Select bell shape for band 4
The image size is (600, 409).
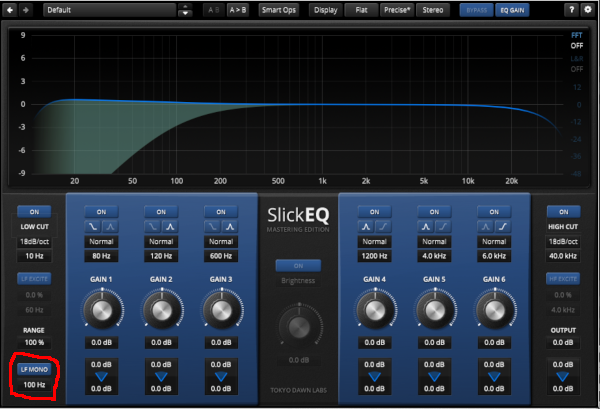pyautogui.click(x=367, y=227)
